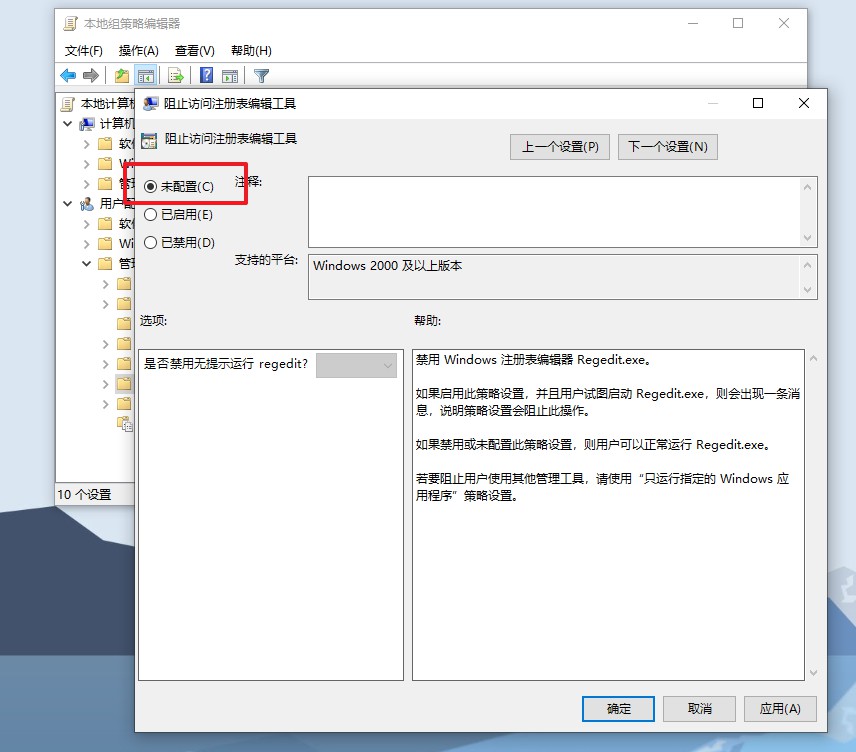Select the 已禁用(D) radio button
The height and width of the screenshot is (752, 856).
[151, 242]
